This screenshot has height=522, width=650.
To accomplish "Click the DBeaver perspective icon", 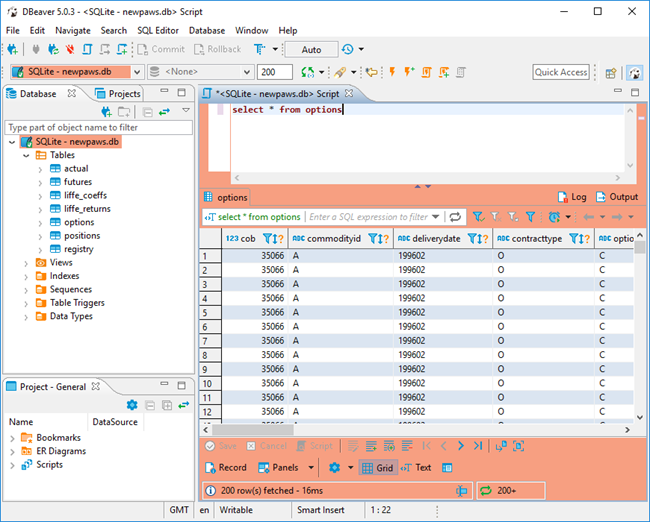I will (x=635, y=73).
